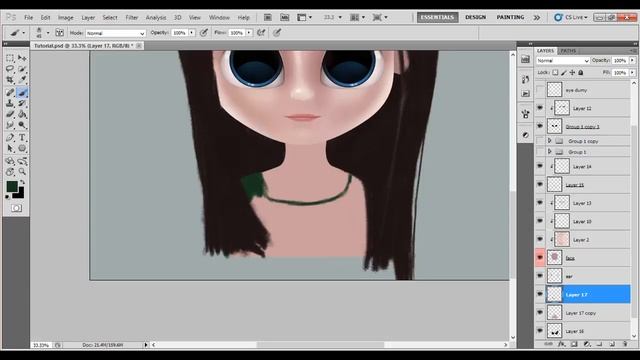
Task: Open the CS Live button
Action: [x=571, y=17]
